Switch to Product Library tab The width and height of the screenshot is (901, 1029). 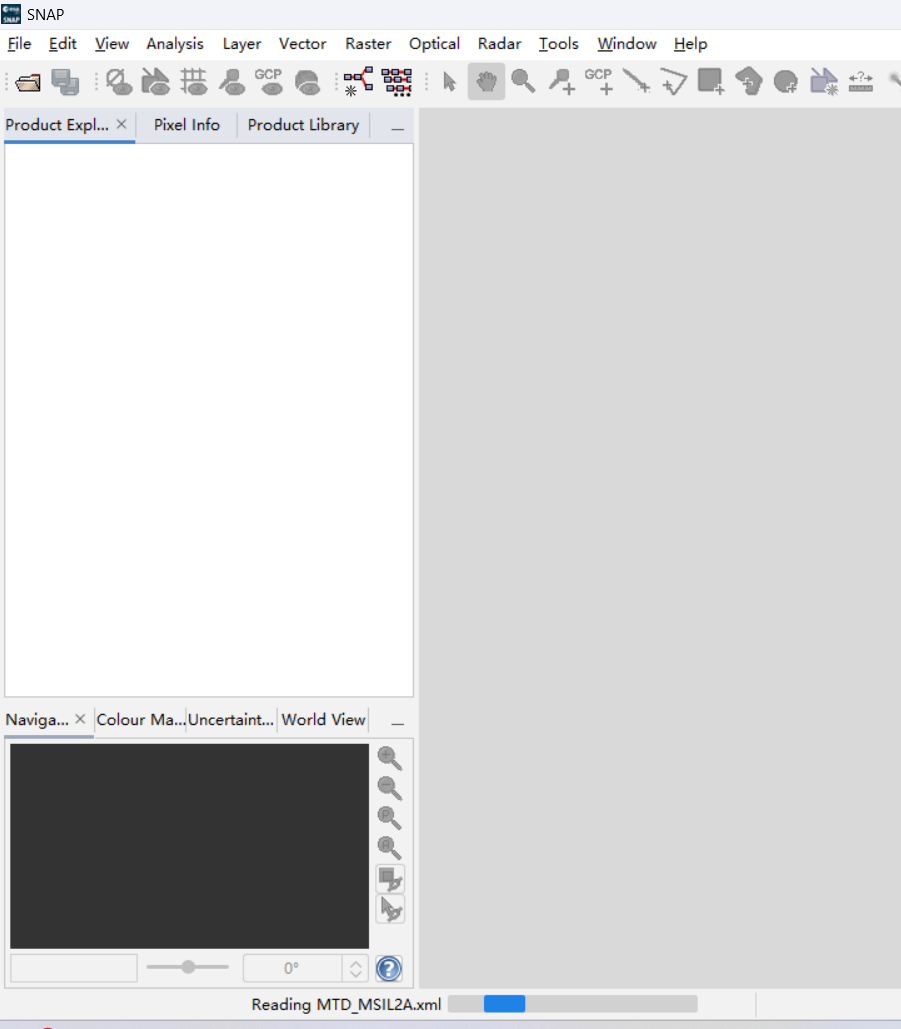point(303,125)
